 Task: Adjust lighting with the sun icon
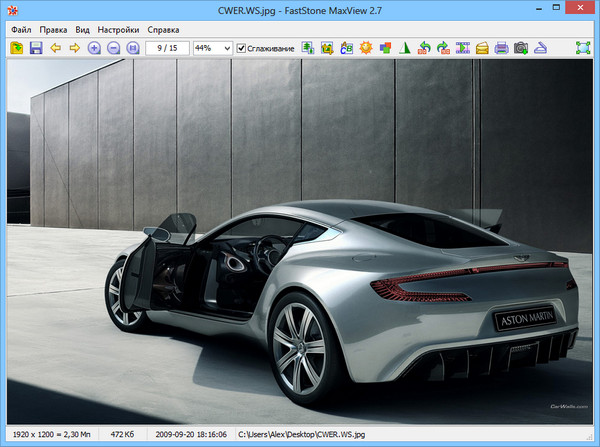(366, 48)
